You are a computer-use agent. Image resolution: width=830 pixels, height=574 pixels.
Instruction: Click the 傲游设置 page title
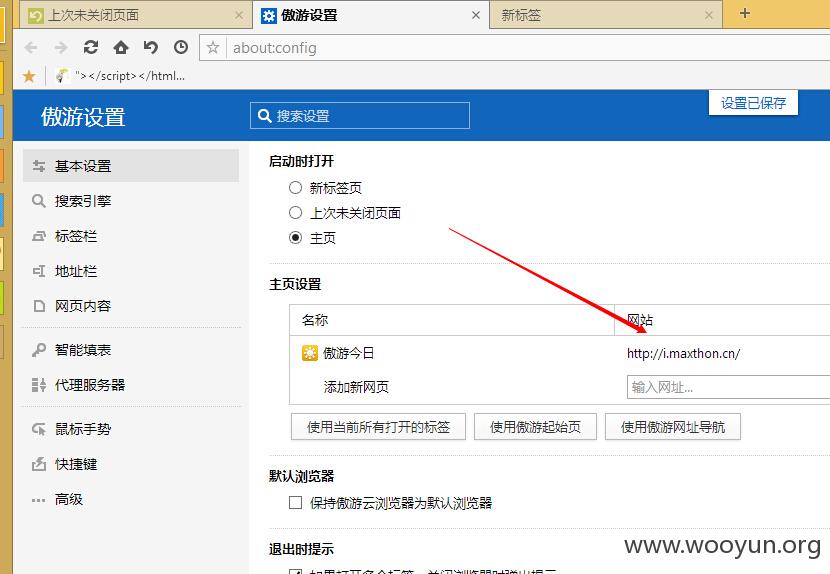coord(83,116)
